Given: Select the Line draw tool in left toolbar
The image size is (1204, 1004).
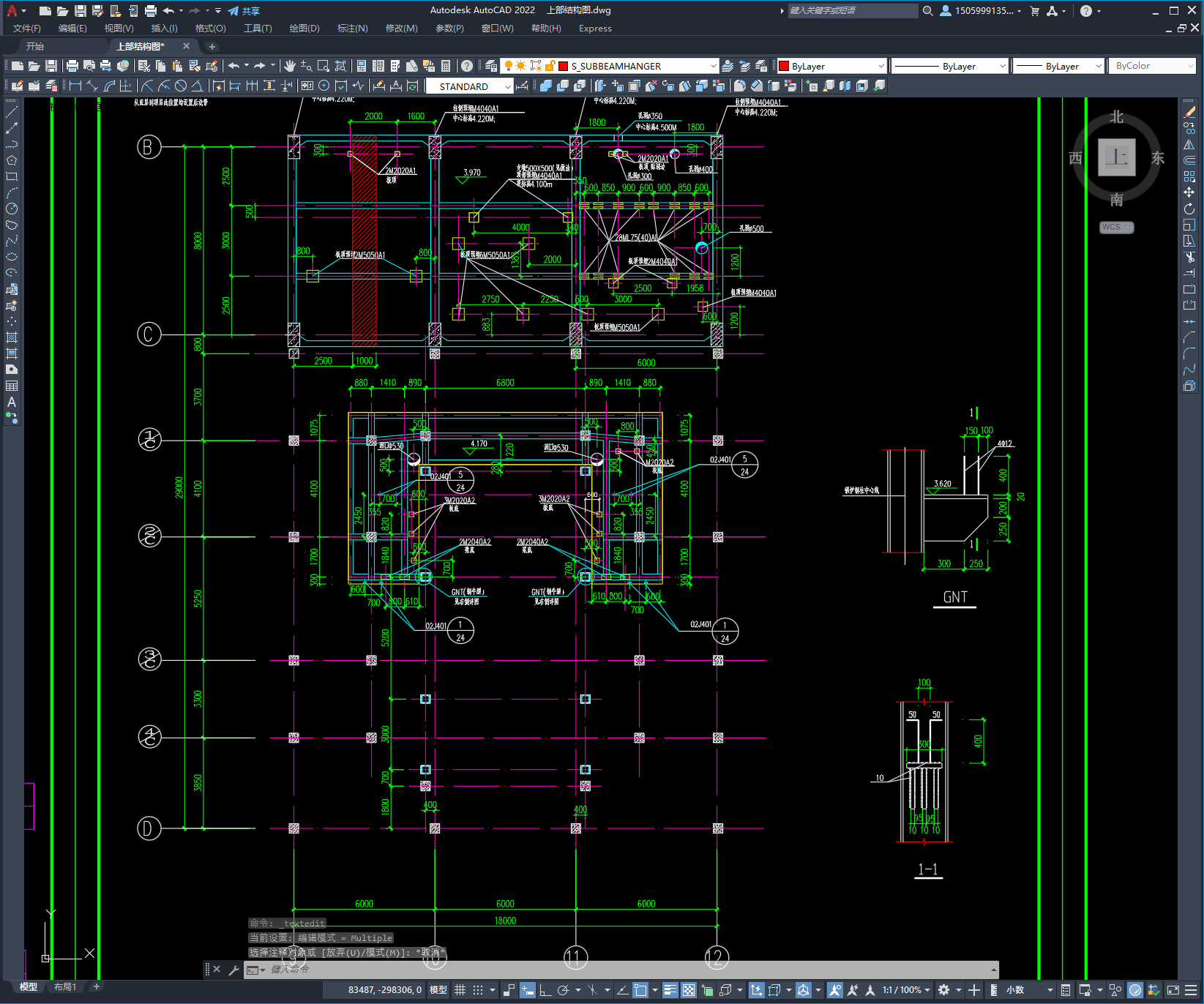Looking at the screenshot, I should point(12,112).
